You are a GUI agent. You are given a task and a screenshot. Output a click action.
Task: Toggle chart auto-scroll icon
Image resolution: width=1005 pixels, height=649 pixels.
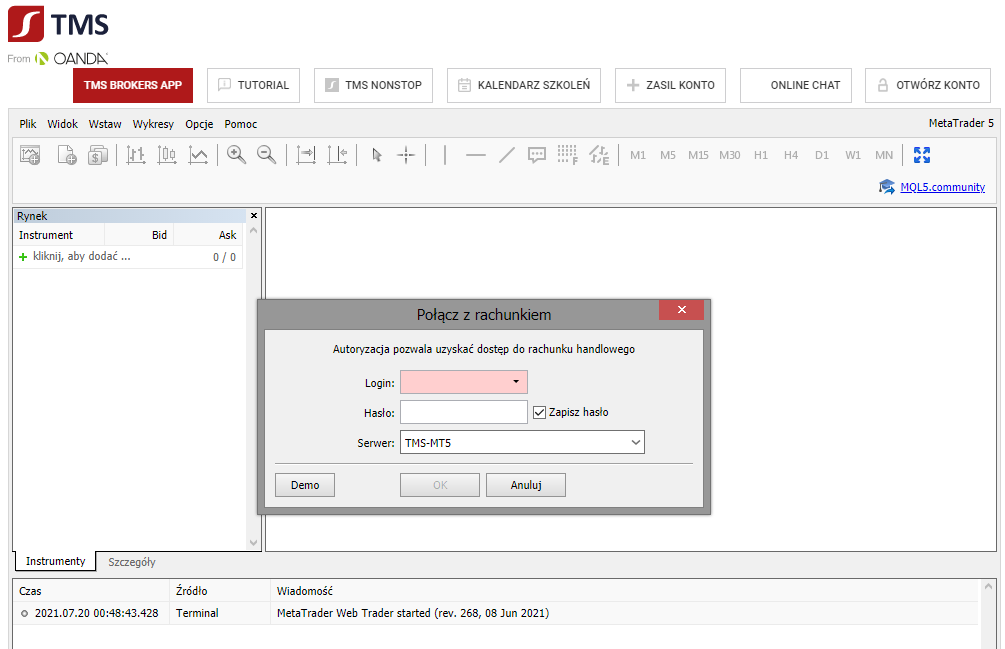click(306, 155)
